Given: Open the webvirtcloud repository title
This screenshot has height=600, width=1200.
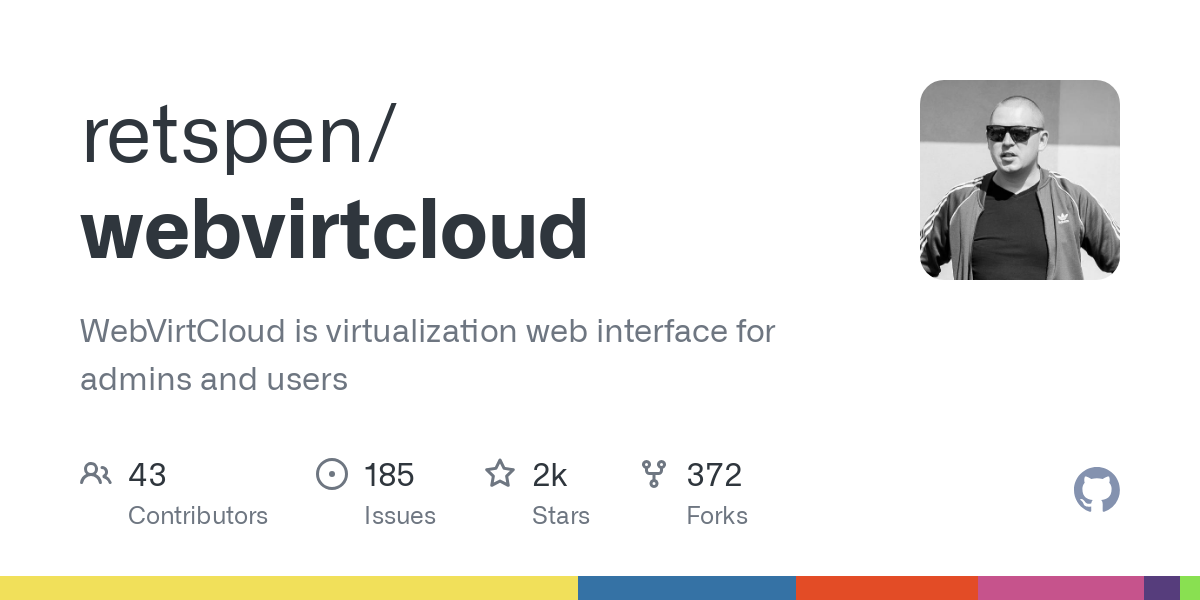Looking at the screenshot, I should tap(334, 229).
